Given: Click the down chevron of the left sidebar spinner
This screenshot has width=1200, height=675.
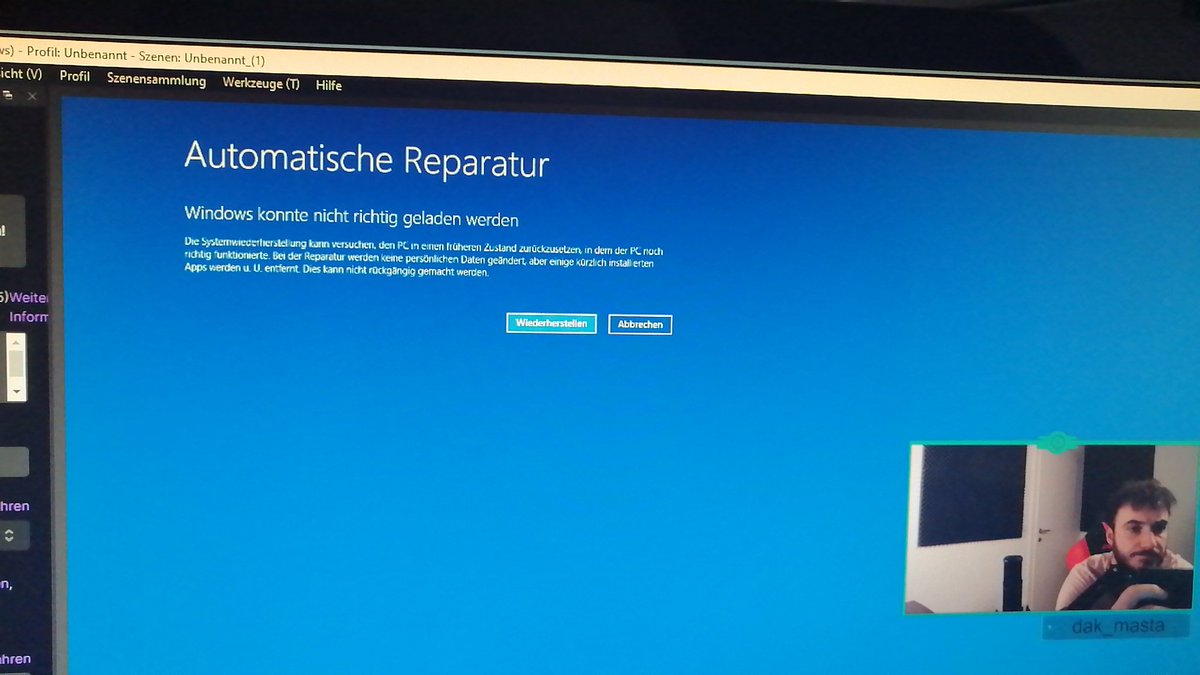Looking at the screenshot, I should point(8,539).
